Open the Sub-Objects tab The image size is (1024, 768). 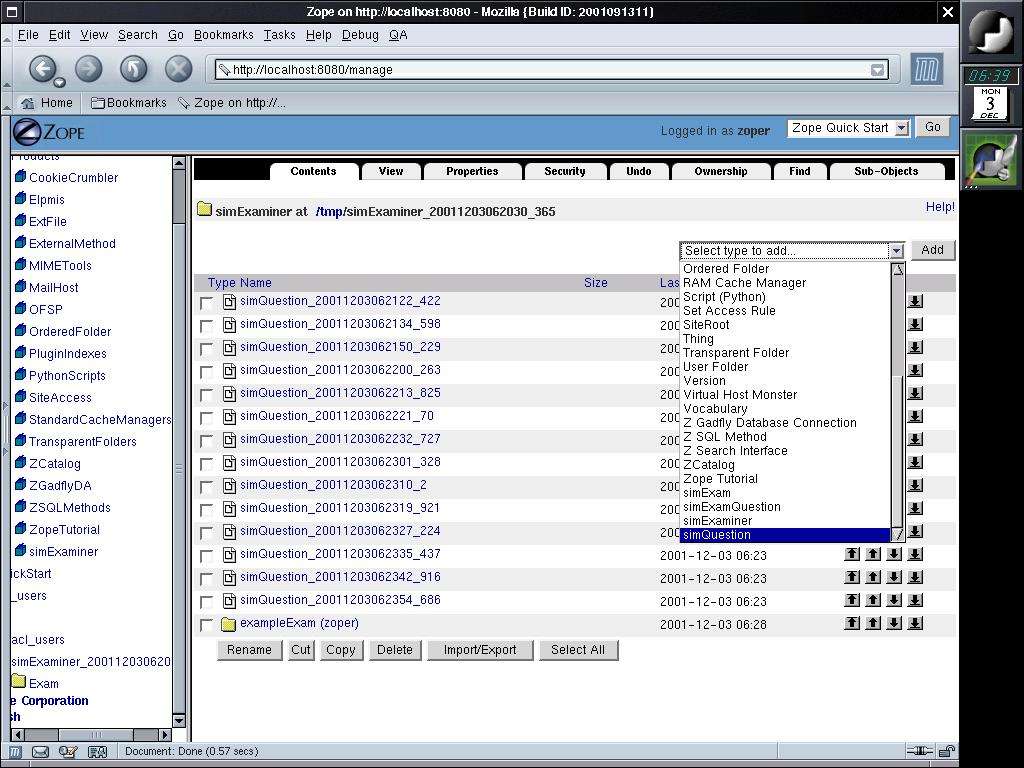pyautogui.click(x=886, y=171)
